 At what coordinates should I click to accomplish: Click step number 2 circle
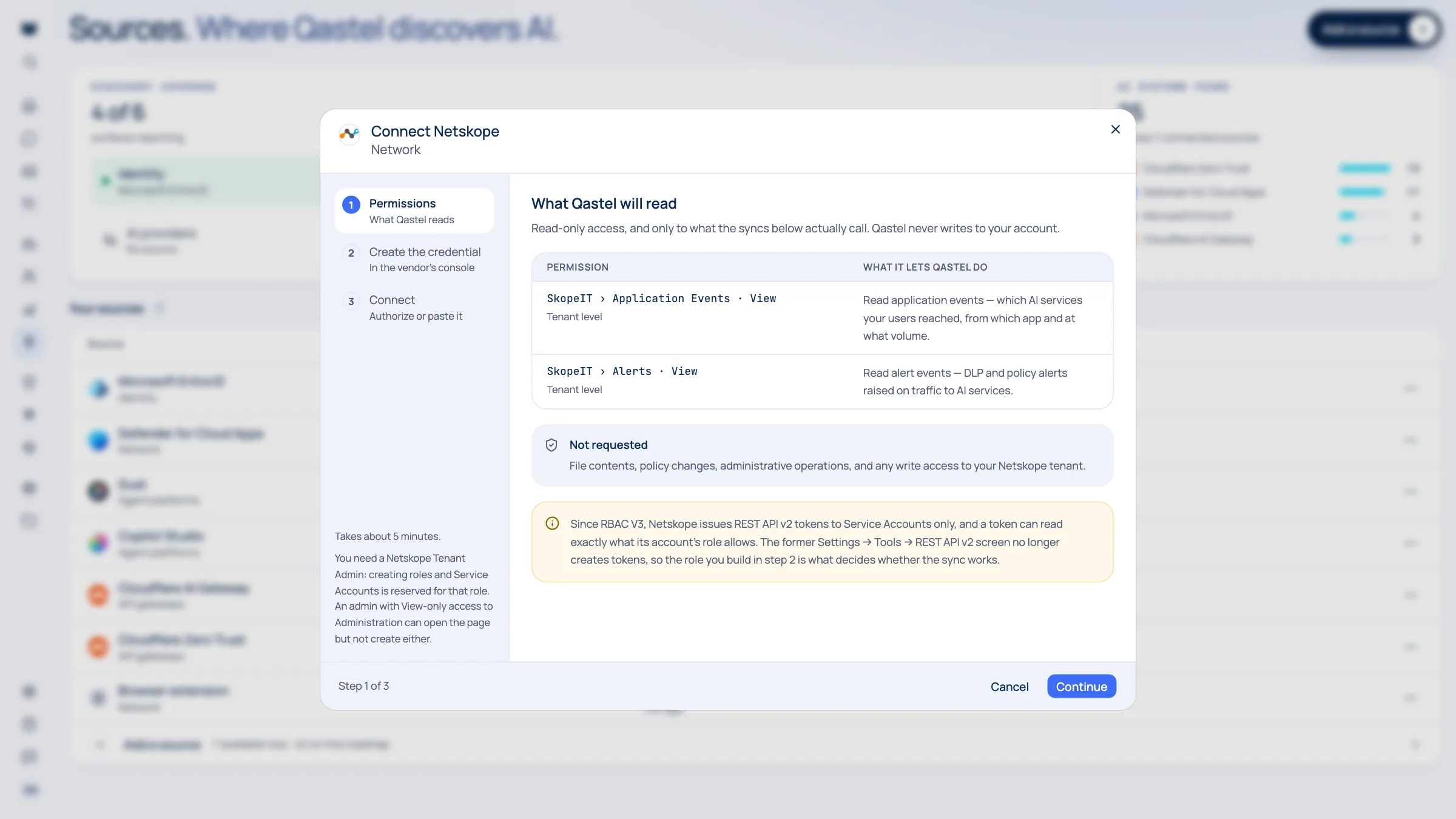click(351, 253)
